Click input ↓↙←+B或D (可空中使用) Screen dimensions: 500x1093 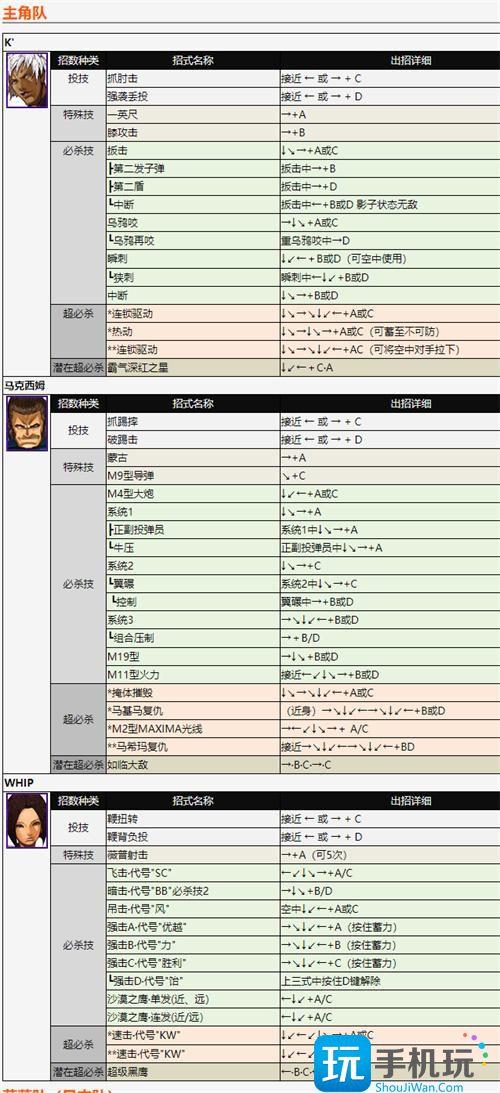[x=344, y=259]
